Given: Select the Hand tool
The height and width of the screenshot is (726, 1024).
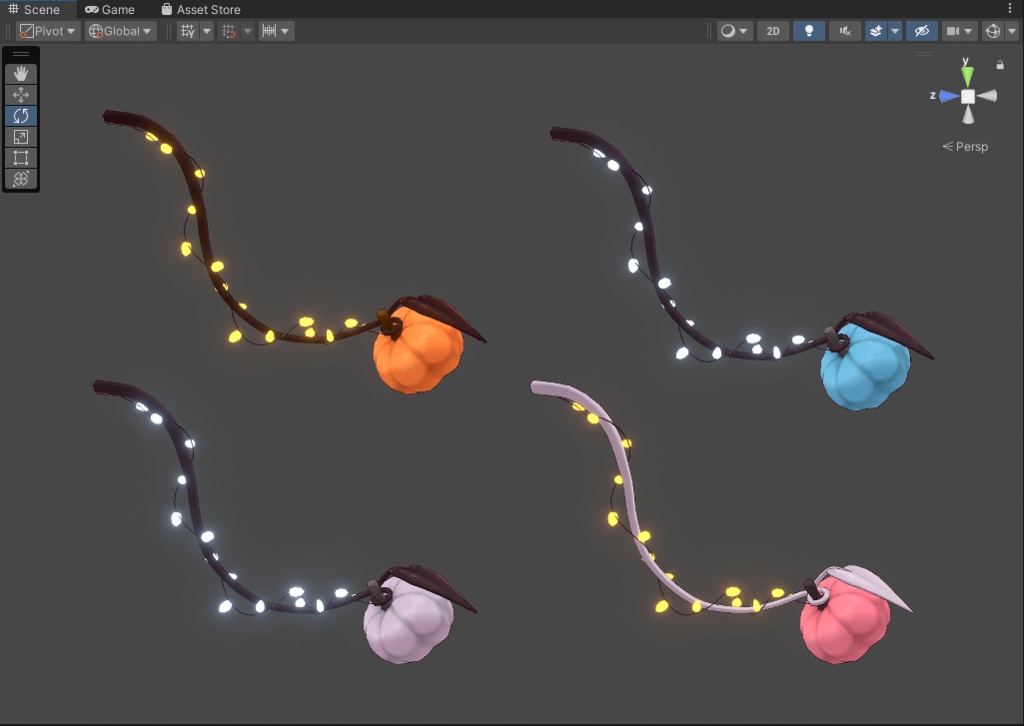Looking at the screenshot, I should [x=20, y=72].
